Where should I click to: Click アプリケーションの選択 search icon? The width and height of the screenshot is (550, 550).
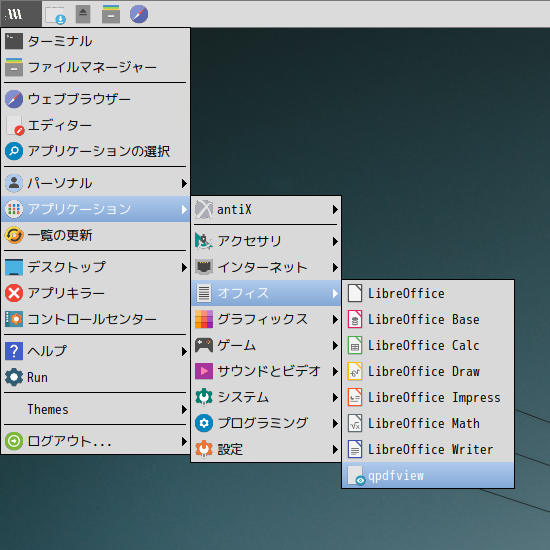pyautogui.click(x=14, y=151)
